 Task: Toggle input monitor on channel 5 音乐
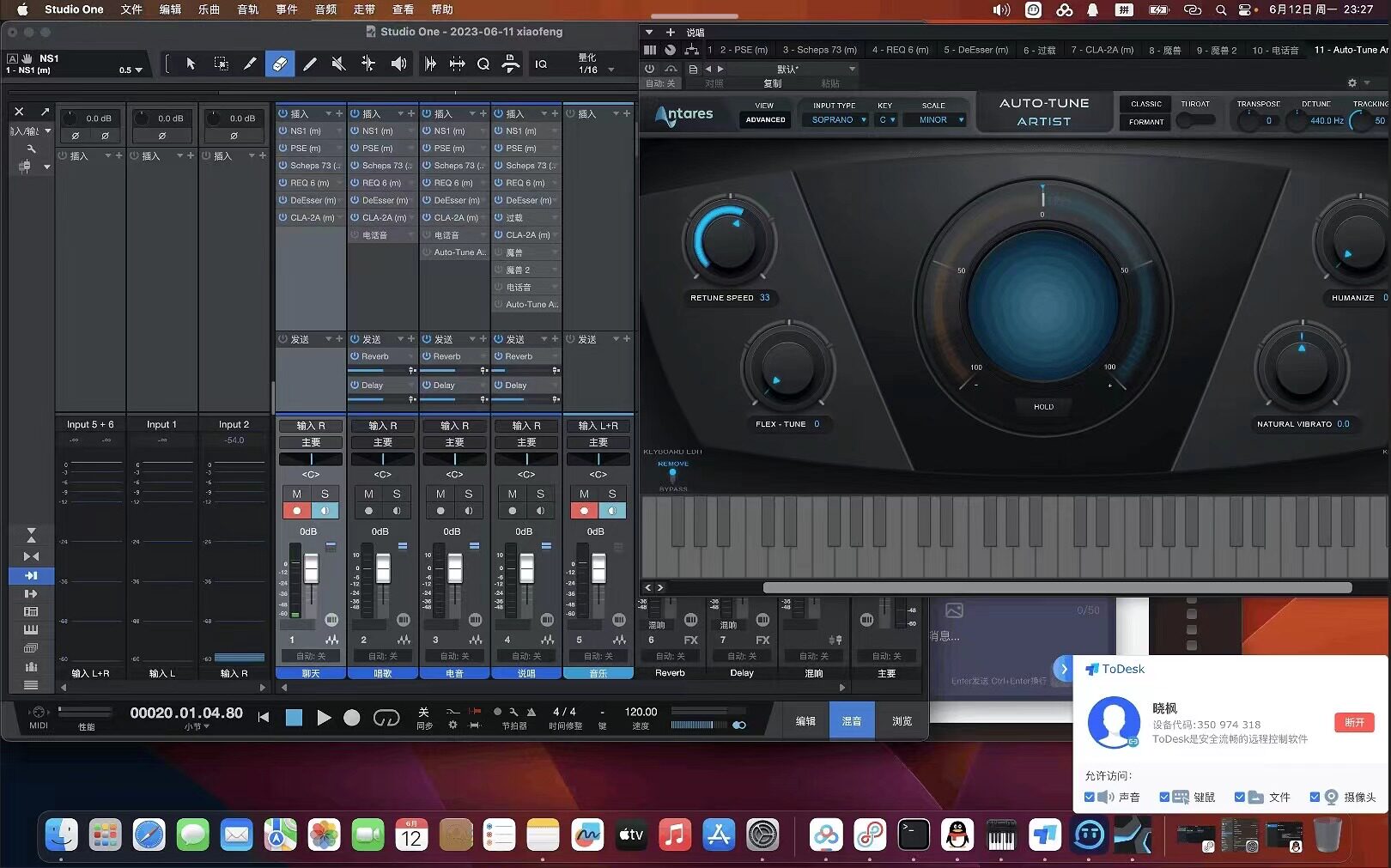612,511
